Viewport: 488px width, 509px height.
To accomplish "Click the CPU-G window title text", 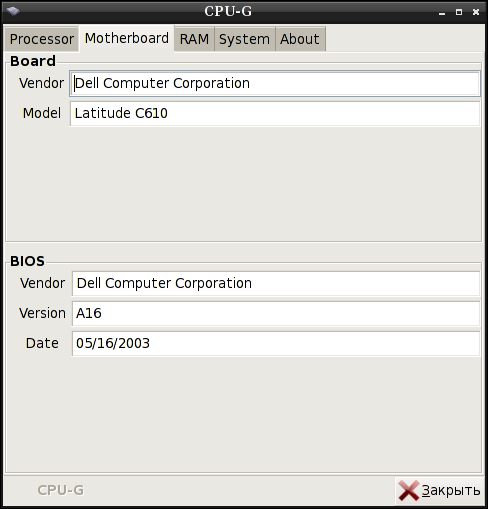I will (228, 11).
